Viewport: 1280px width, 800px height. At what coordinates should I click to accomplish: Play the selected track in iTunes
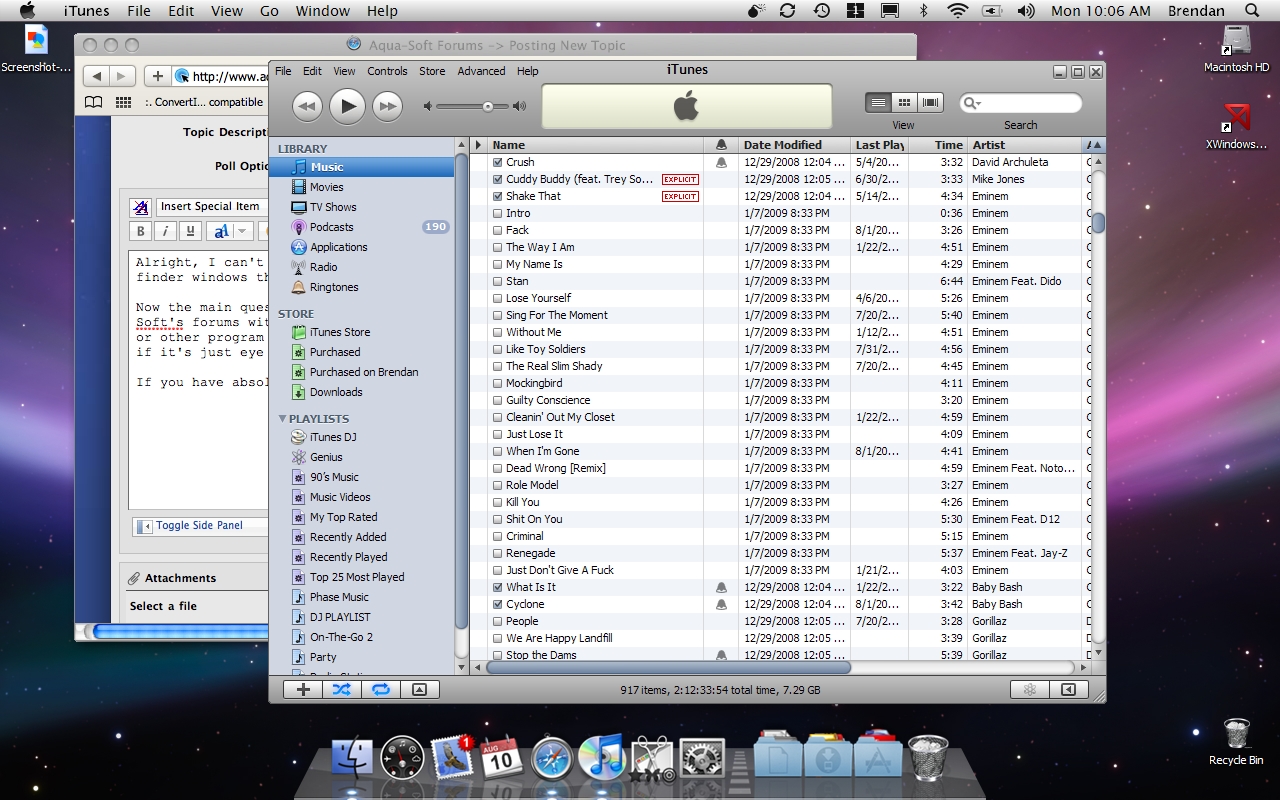[x=347, y=106]
